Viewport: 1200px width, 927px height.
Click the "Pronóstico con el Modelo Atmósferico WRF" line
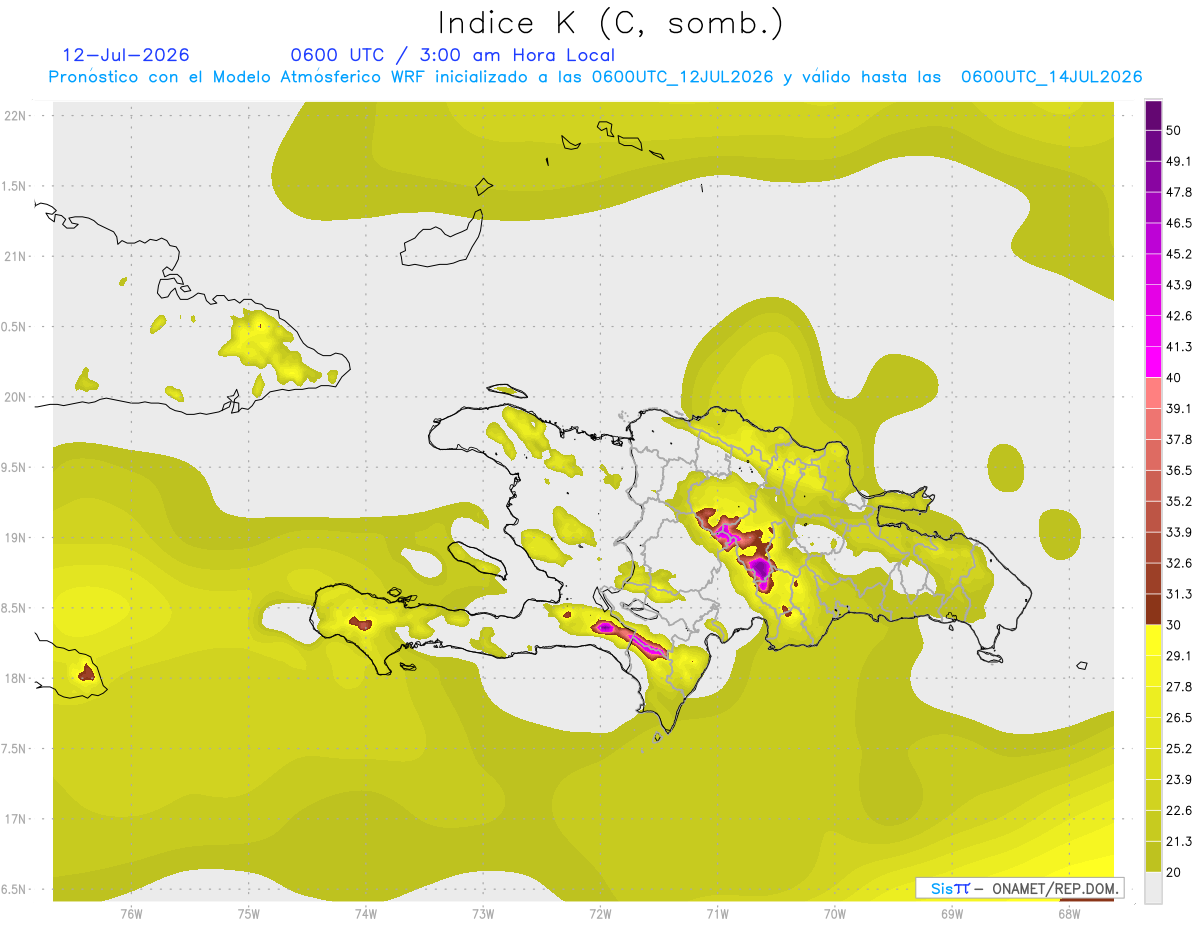[x=596, y=77]
